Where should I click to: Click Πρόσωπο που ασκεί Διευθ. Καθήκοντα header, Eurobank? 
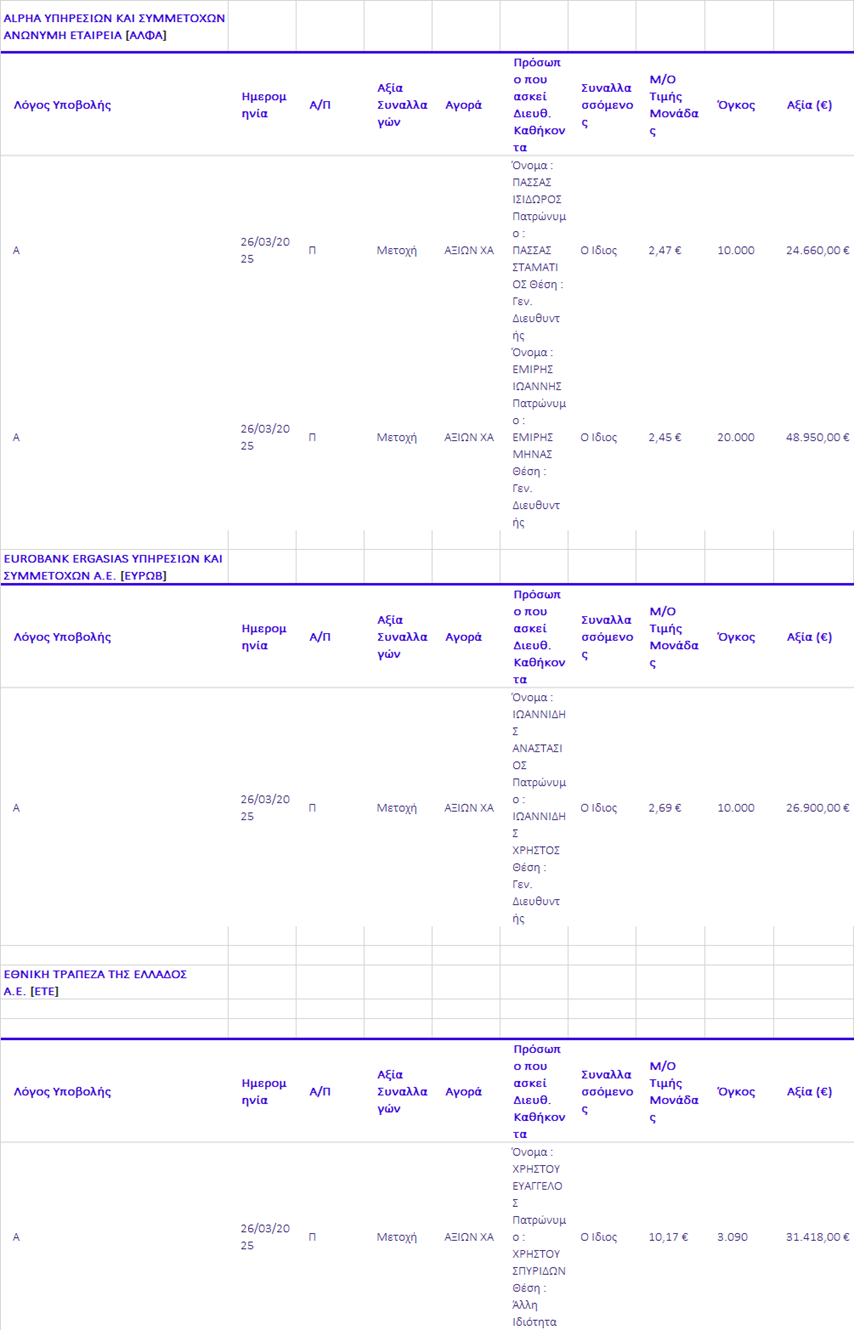click(538, 637)
